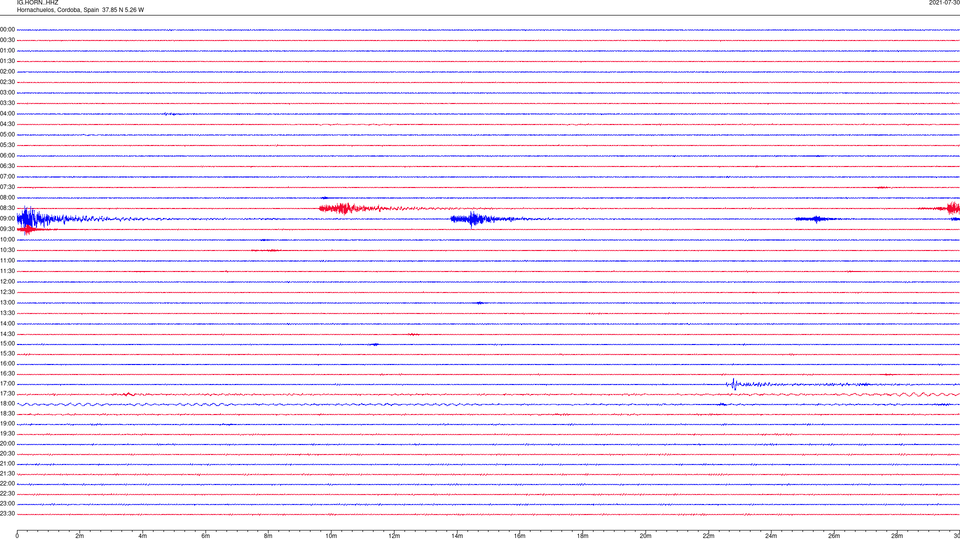The image size is (960, 540).
Task: Select the 13:00 trace time label
Action: coord(7,302)
